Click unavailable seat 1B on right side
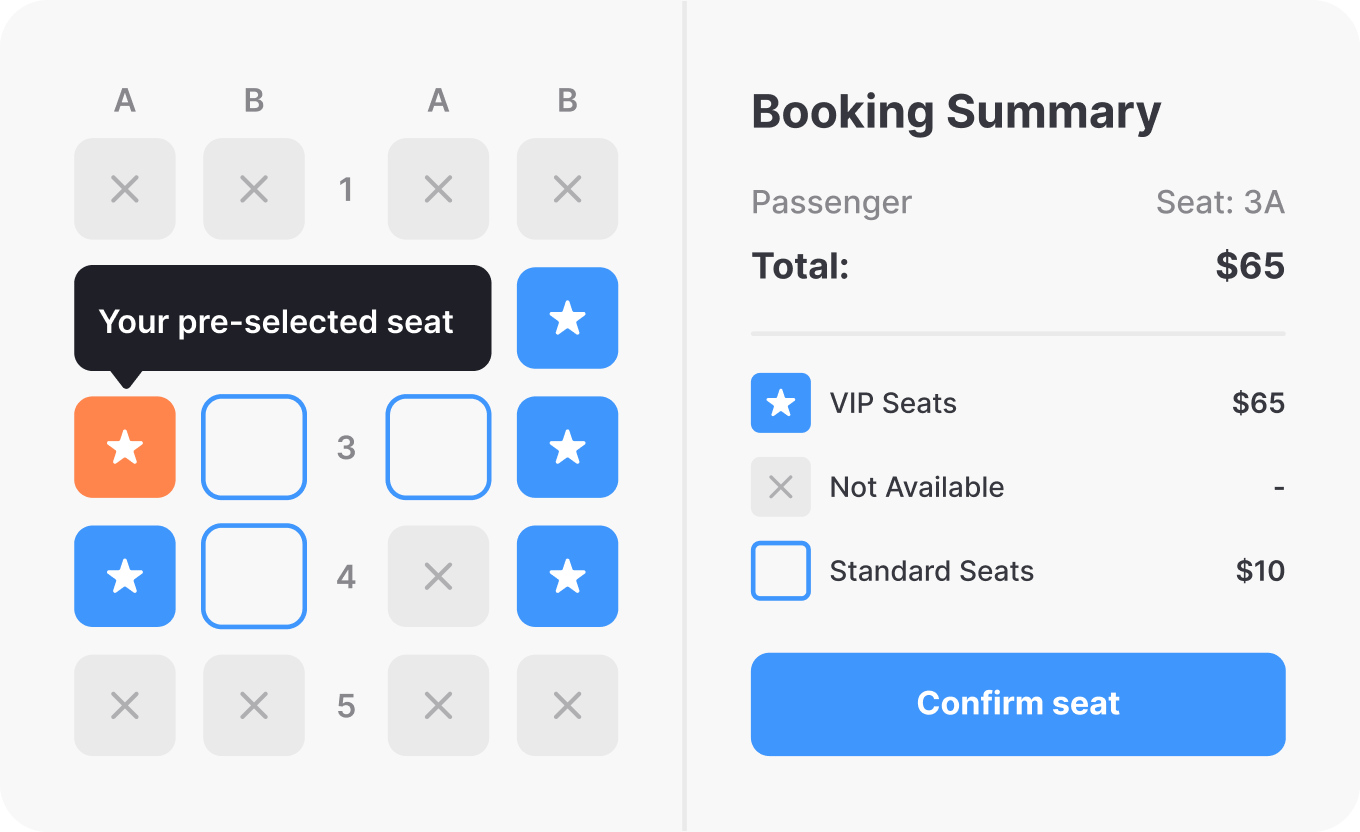Image resolution: width=1360 pixels, height=832 pixels. pos(567,189)
